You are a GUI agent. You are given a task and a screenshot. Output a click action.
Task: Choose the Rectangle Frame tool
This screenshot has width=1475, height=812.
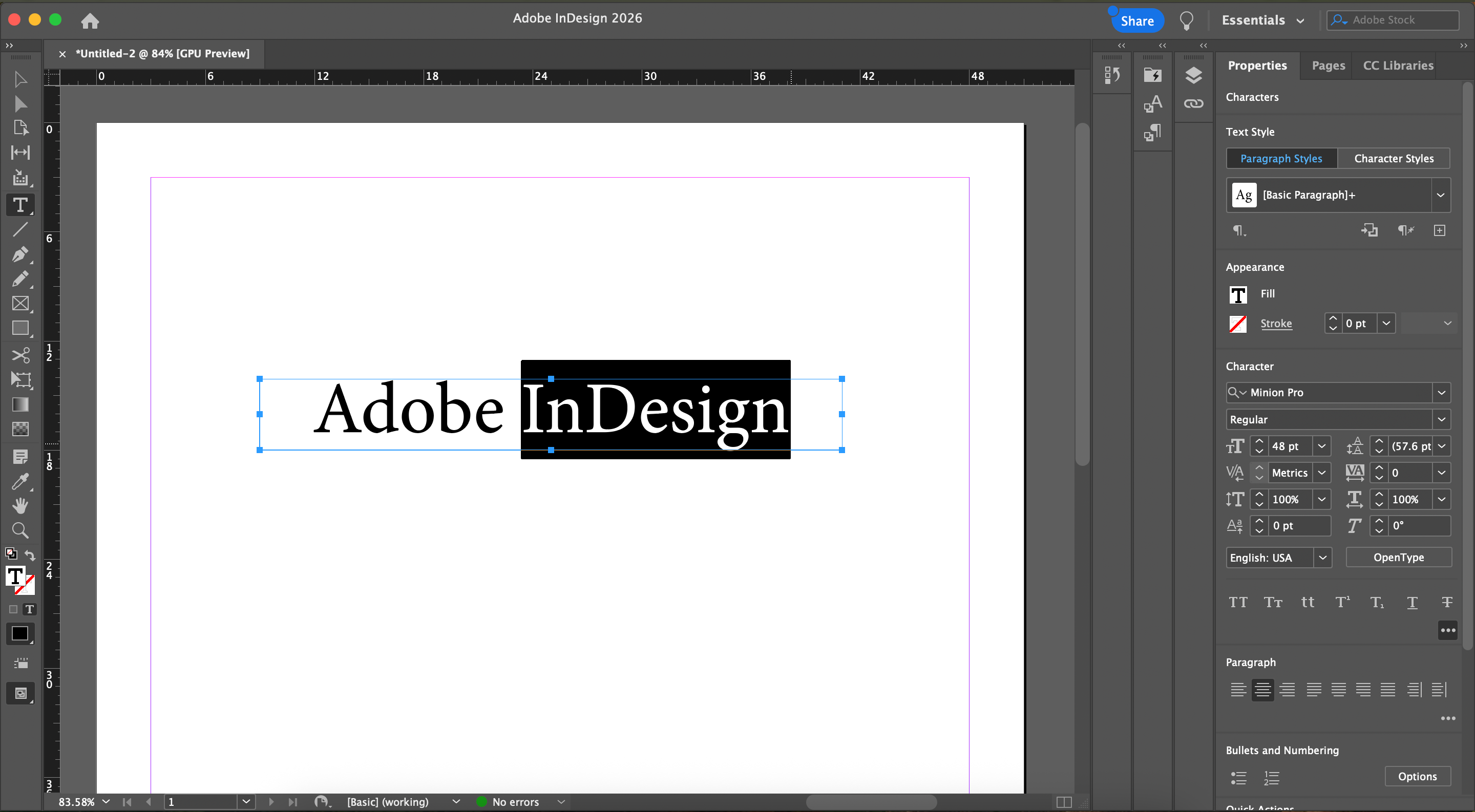(x=20, y=303)
